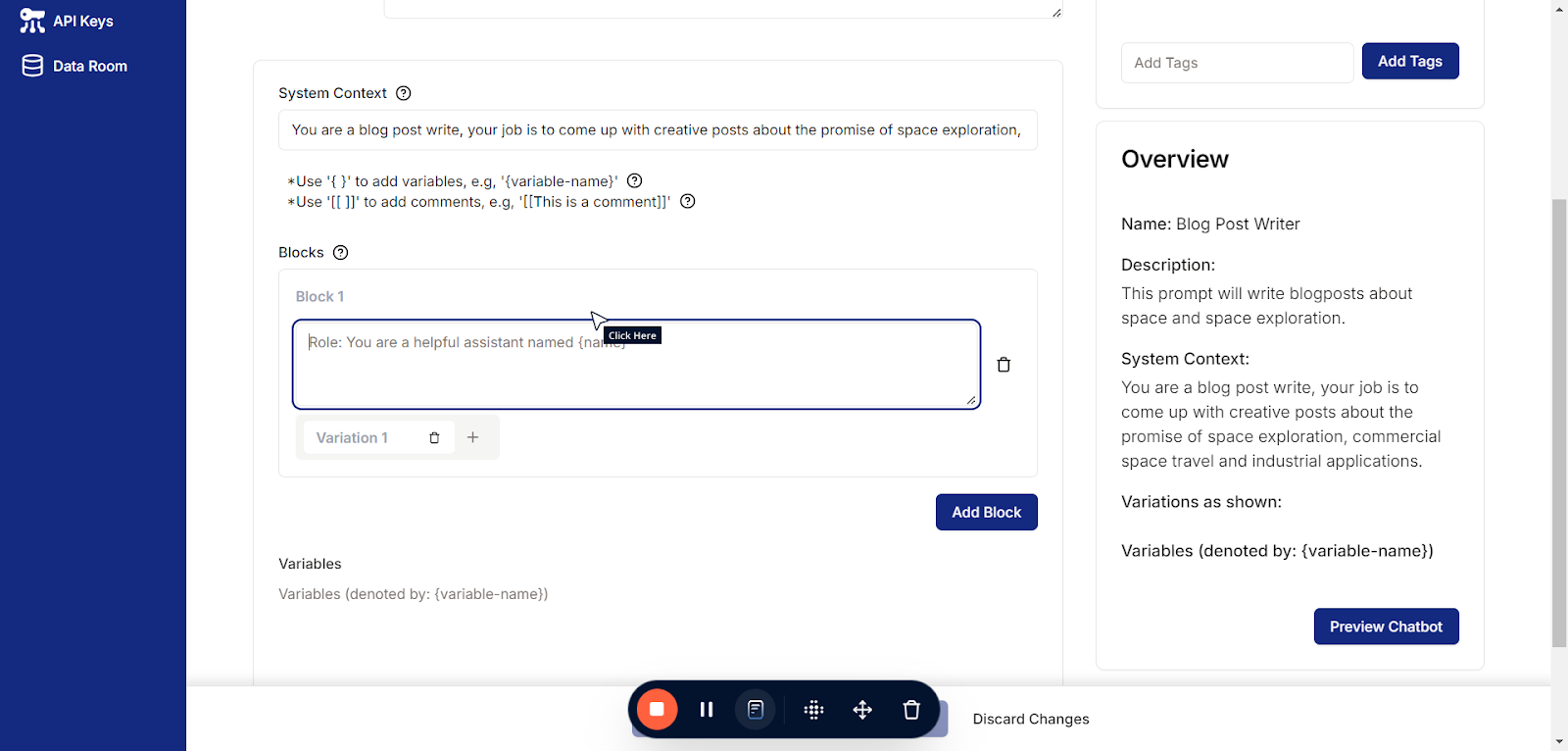The width and height of the screenshot is (1568, 751).
Task: Click the System Context text field
Action: coord(657,129)
